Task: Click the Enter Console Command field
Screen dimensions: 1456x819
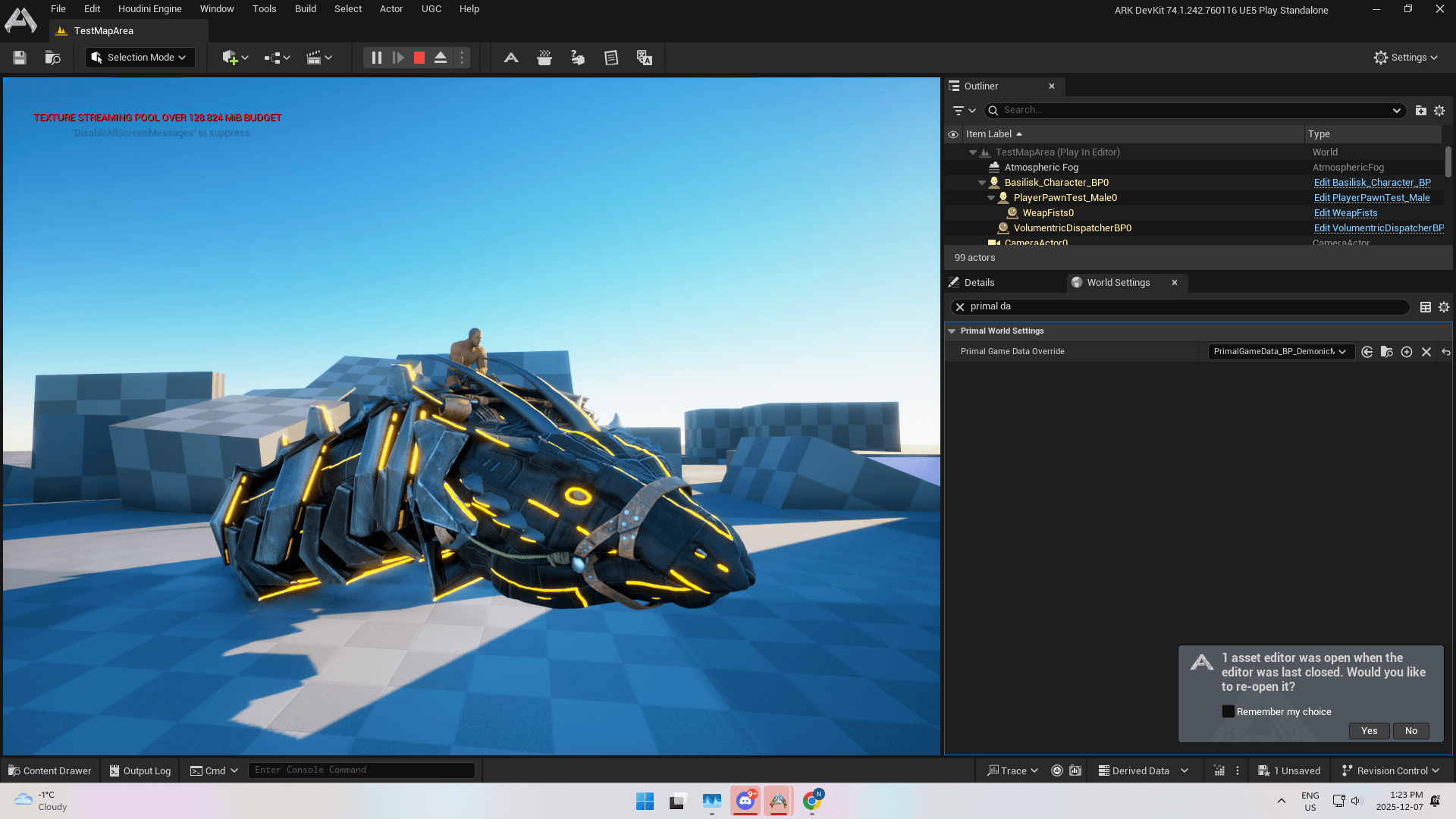Action: tap(361, 770)
